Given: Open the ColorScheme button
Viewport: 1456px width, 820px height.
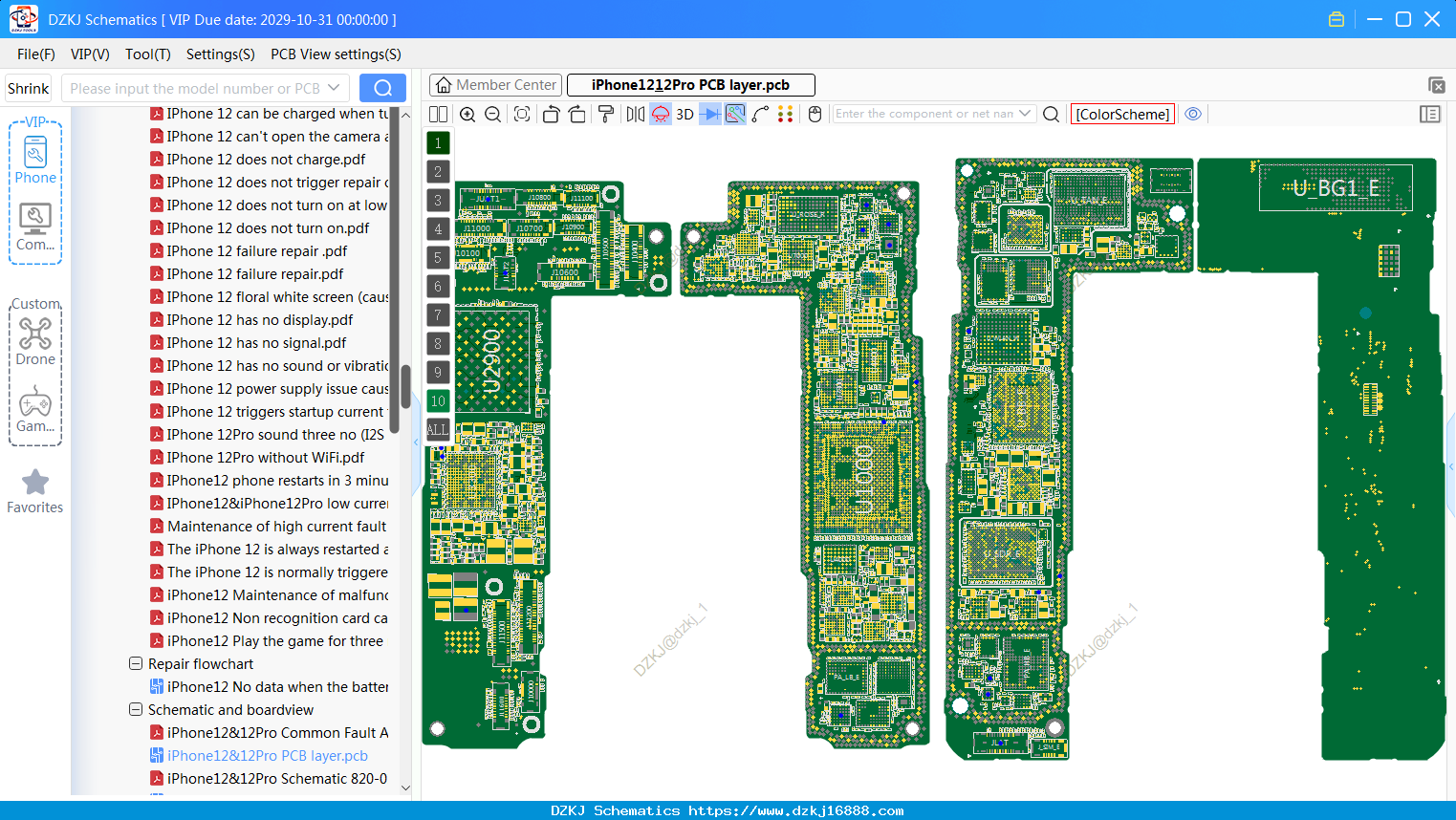Looking at the screenshot, I should click(x=1122, y=114).
